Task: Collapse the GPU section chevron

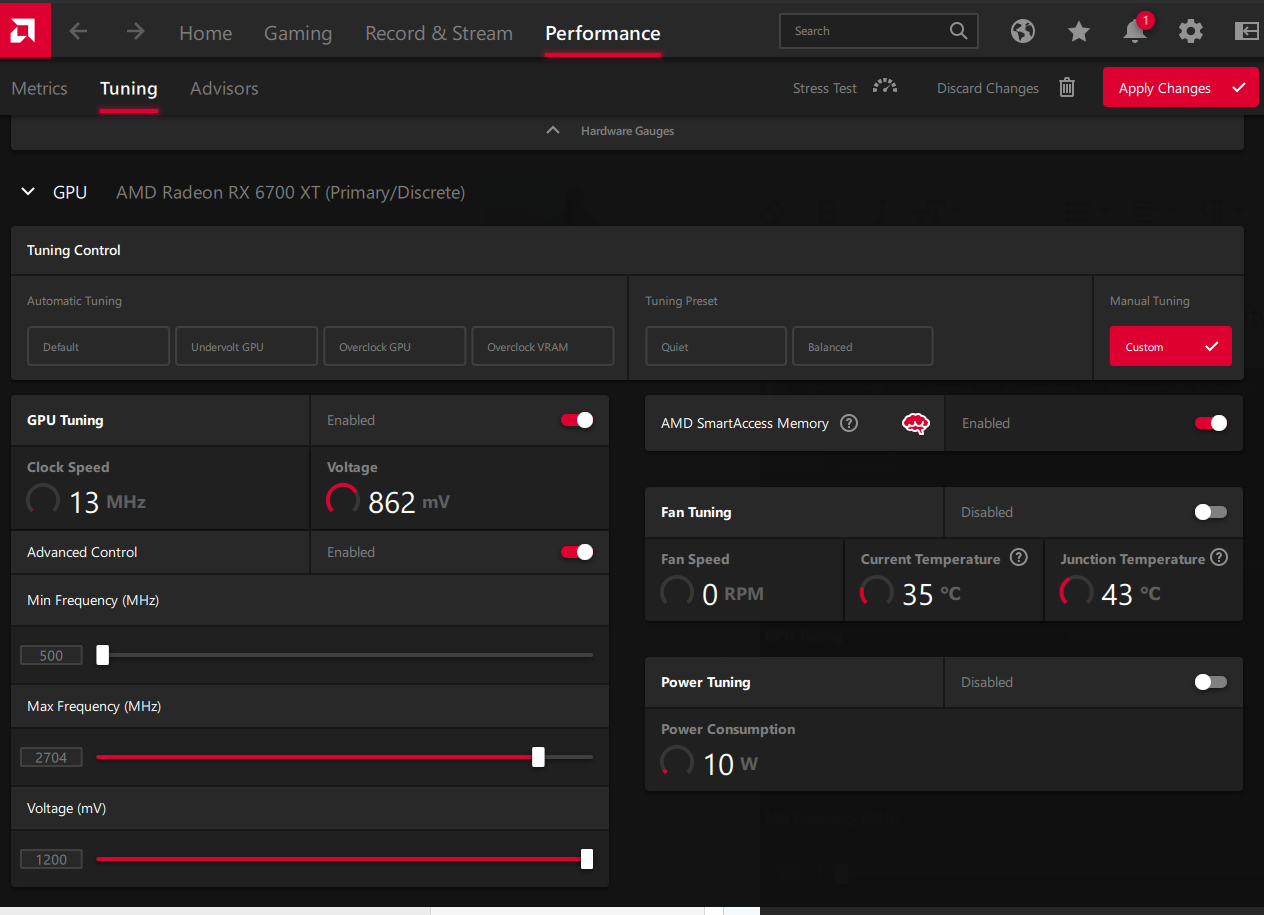Action: (x=28, y=192)
